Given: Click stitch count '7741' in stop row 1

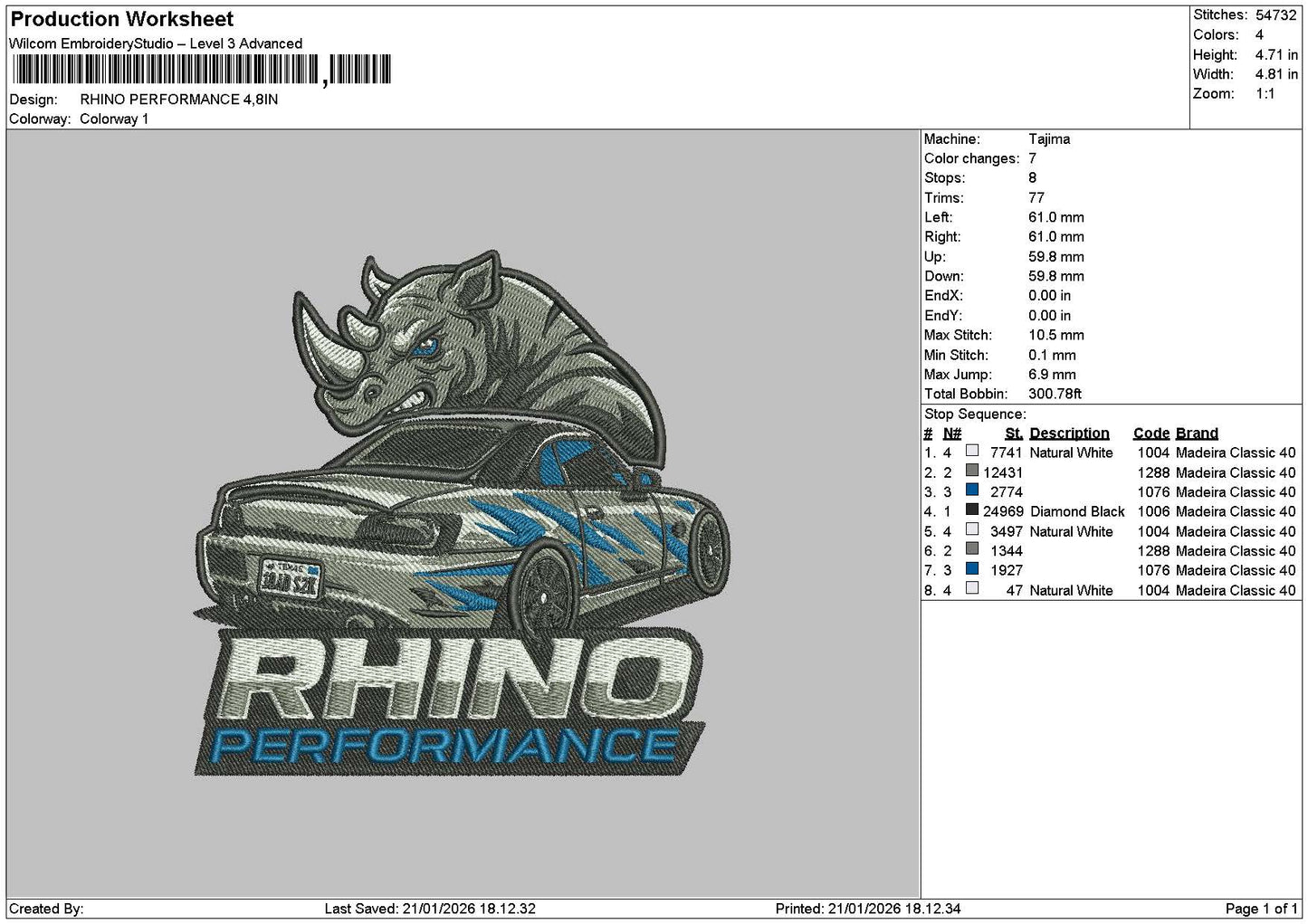Looking at the screenshot, I should (x=1007, y=453).
